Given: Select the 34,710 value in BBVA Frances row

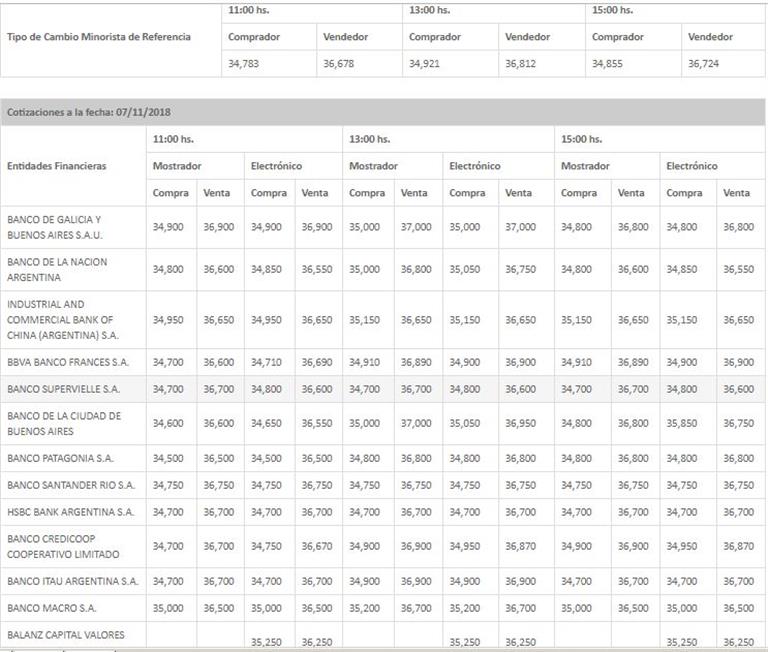Looking at the screenshot, I should [x=268, y=362].
